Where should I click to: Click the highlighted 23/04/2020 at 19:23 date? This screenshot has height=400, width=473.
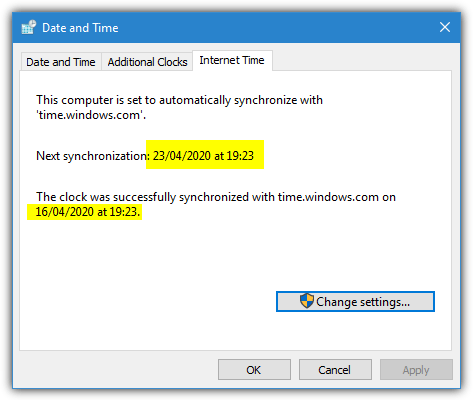tap(203, 156)
